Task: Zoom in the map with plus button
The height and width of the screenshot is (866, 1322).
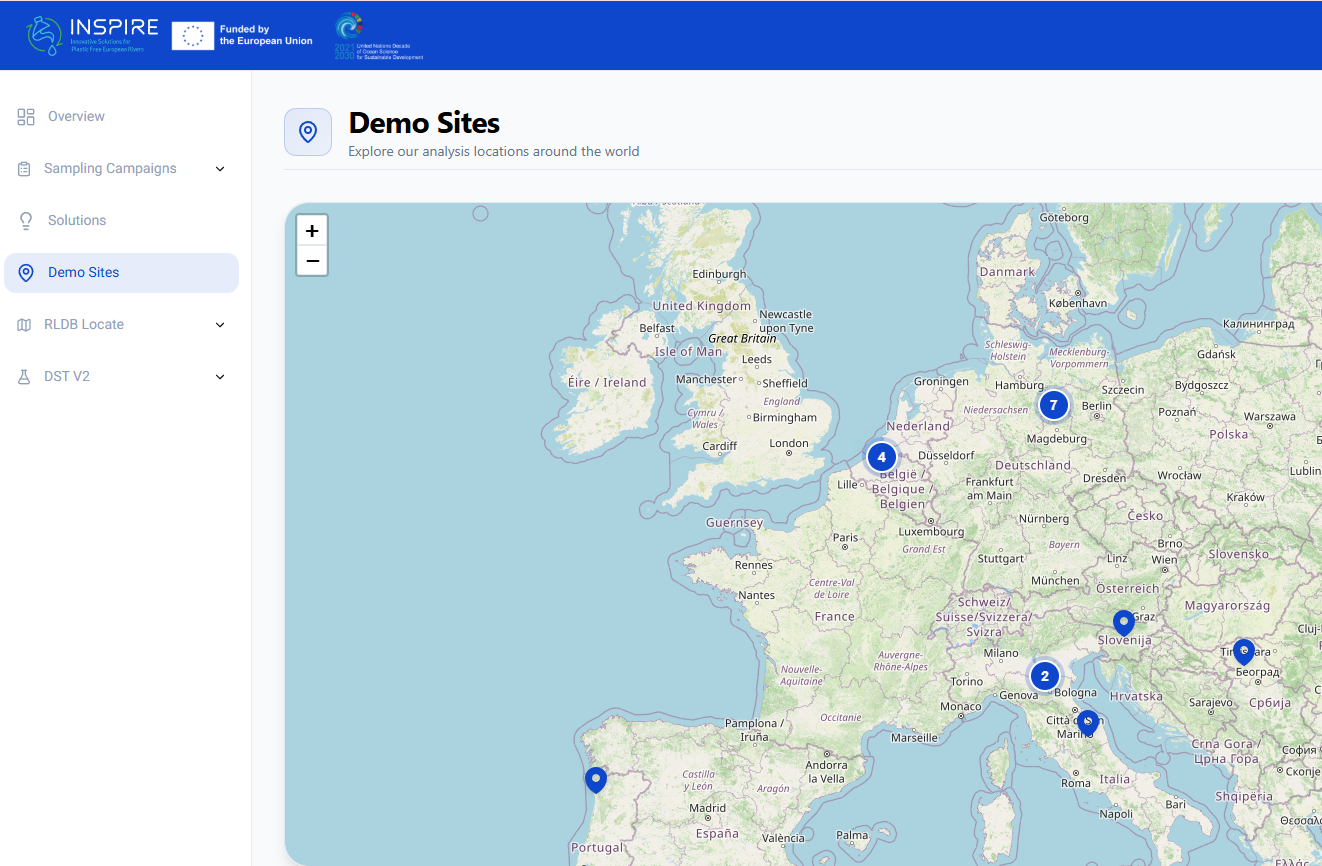Action: pos(312,231)
